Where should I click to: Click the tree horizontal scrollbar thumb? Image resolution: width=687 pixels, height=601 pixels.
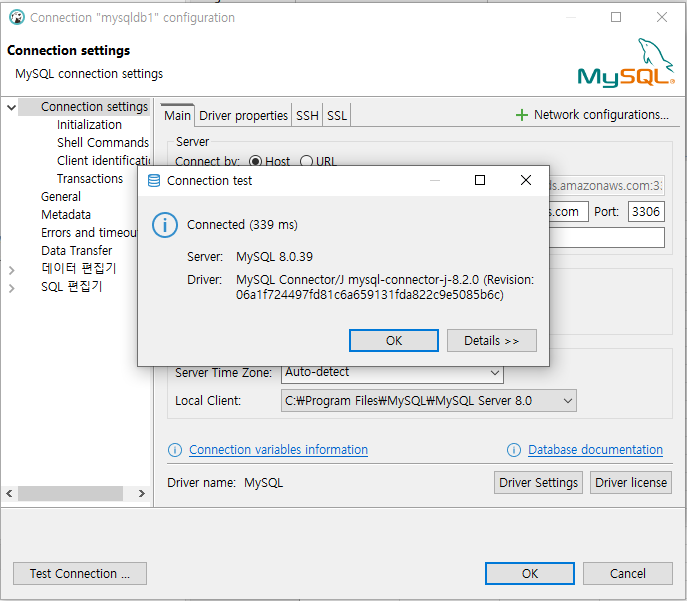70,494
